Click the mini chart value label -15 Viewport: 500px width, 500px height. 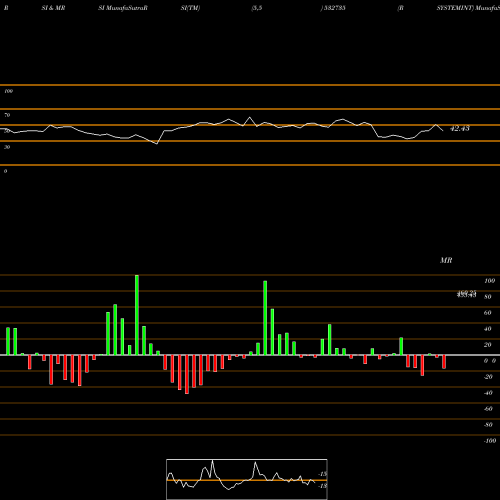323,474
